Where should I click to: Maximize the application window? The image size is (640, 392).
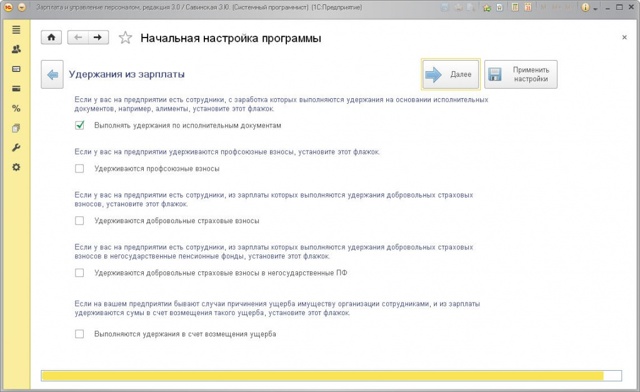pyautogui.click(x=619, y=7)
